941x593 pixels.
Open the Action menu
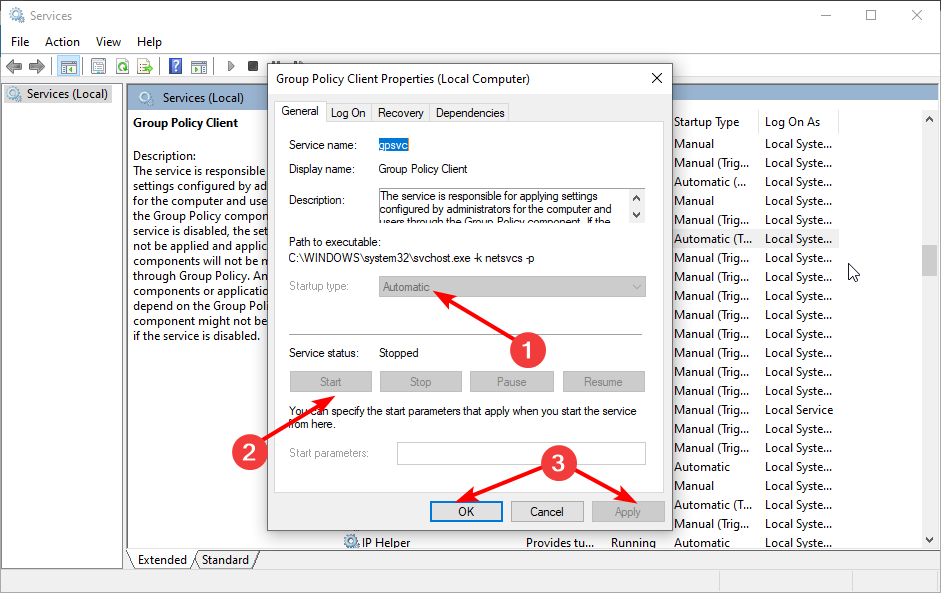pyautogui.click(x=62, y=41)
